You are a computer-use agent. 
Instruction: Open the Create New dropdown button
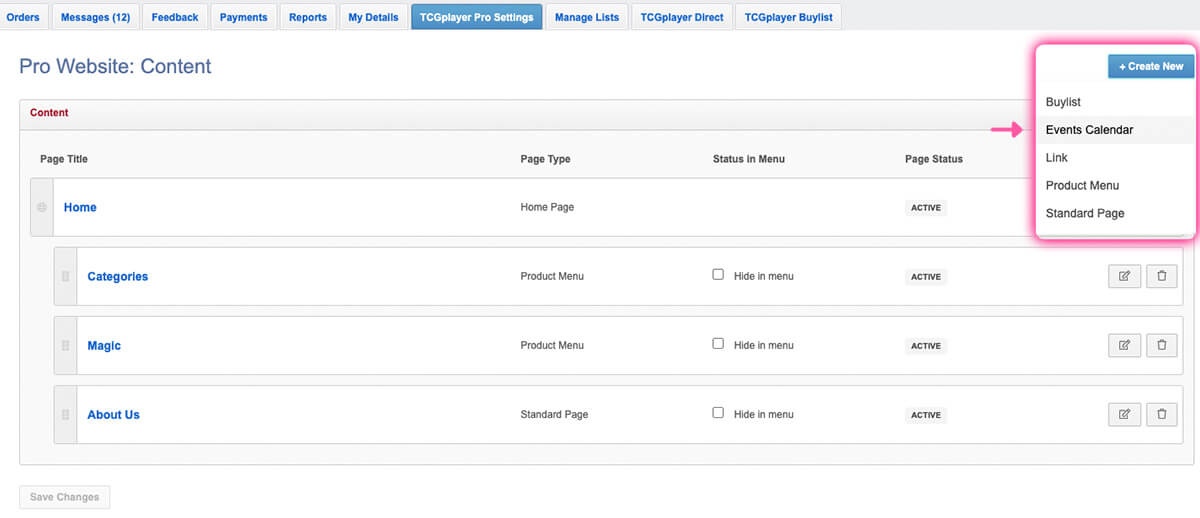click(1151, 66)
